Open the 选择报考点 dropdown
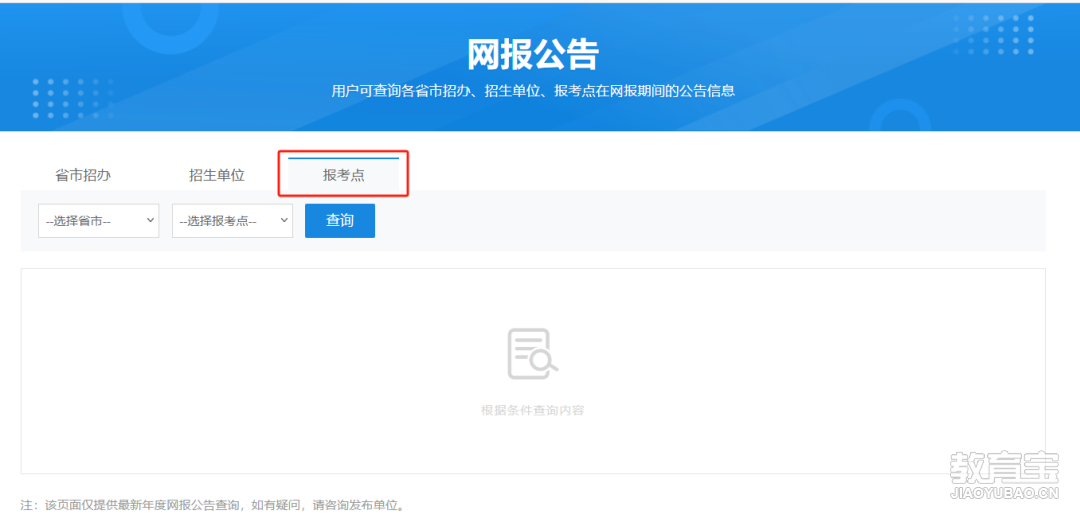 click(x=232, y=221)
